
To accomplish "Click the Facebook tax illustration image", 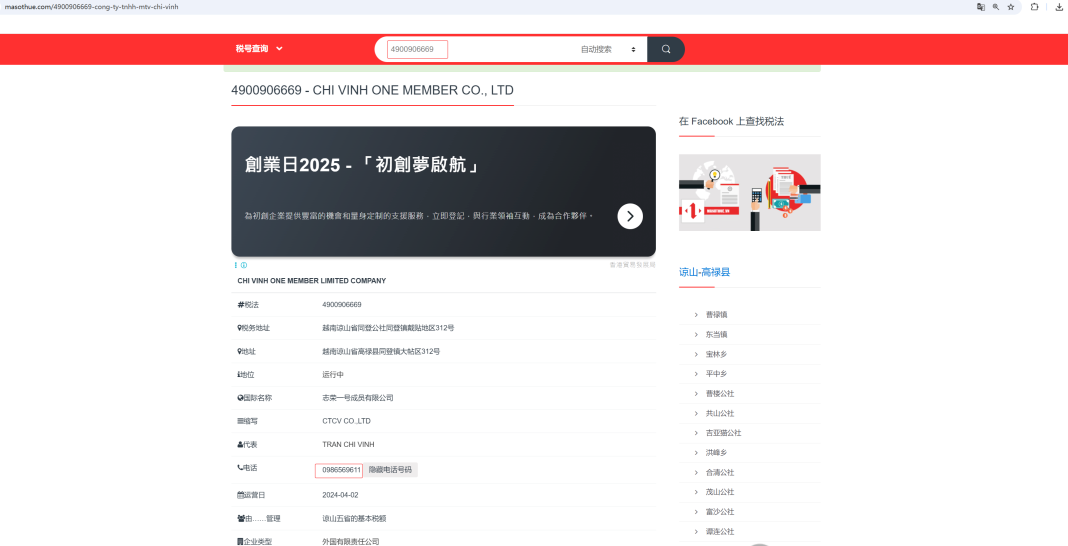I will pos(749,193).
